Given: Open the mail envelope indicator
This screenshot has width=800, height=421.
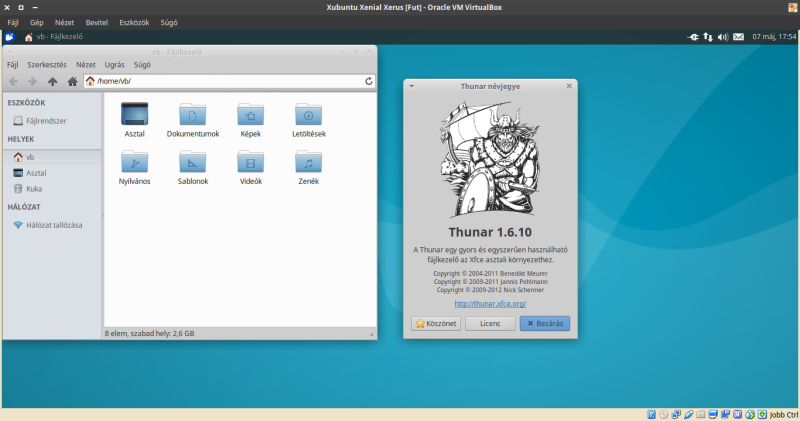Looking at the screenshot, I should pos(738,37).
